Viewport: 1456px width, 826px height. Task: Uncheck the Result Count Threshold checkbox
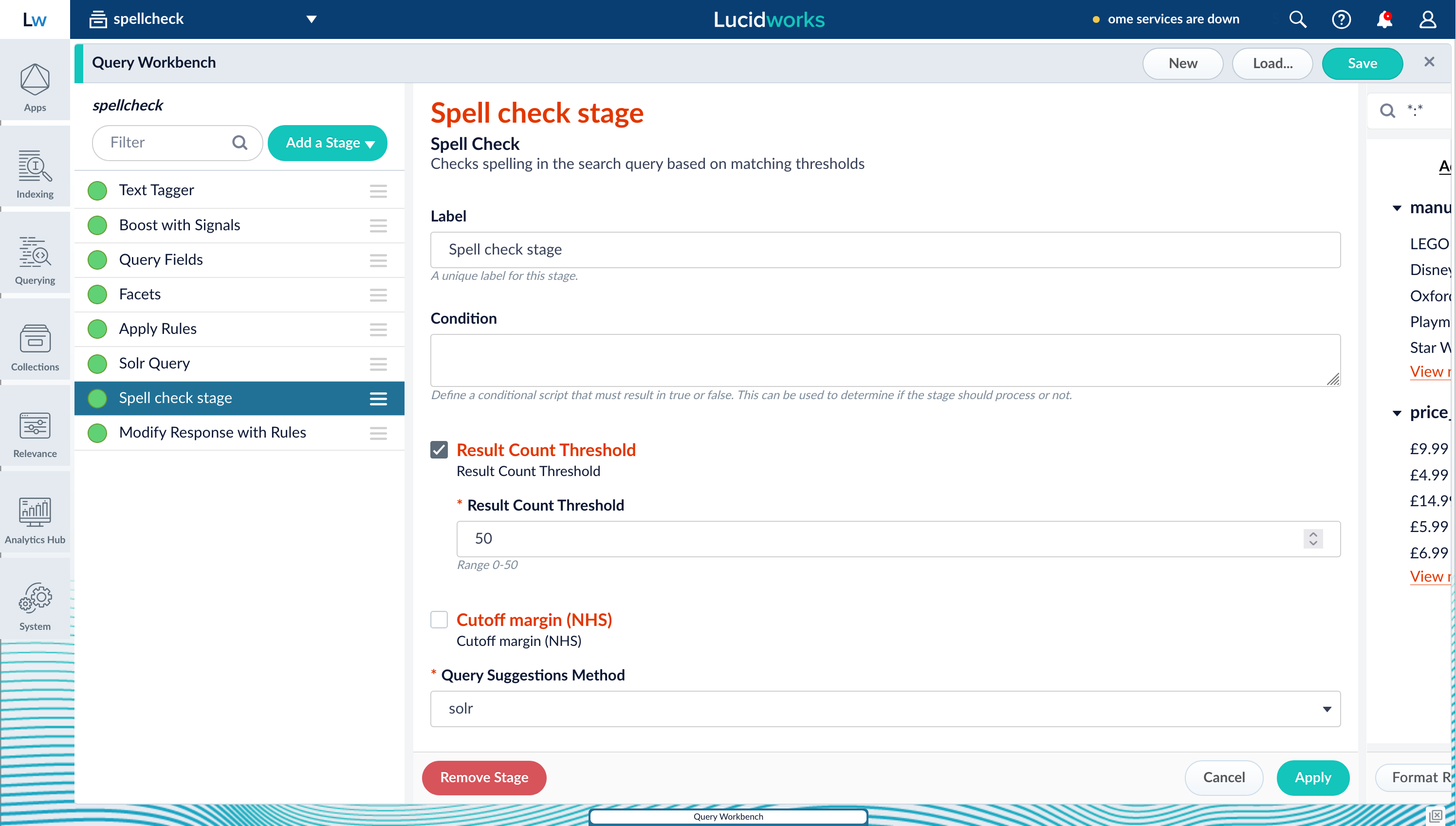tap(439, 449)
